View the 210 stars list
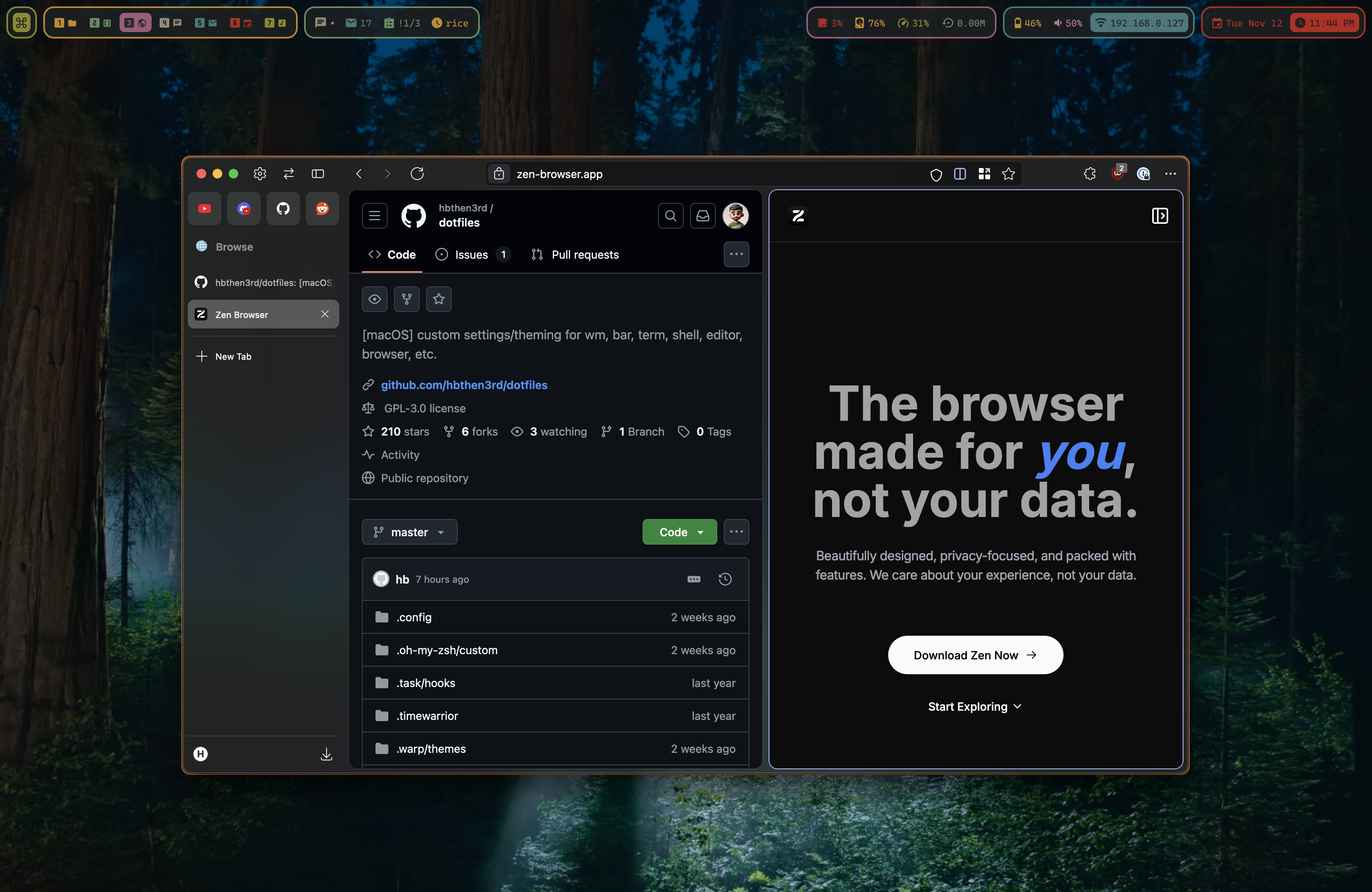 [x=396, y=432]
